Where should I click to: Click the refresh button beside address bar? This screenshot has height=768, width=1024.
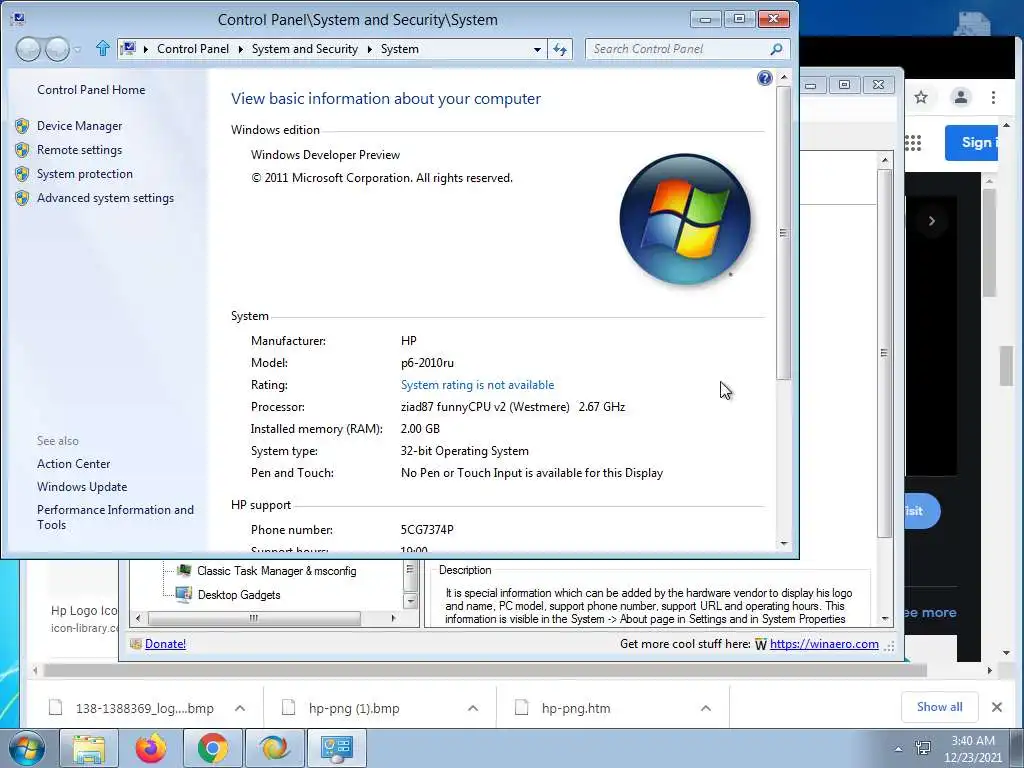(560, 49)
